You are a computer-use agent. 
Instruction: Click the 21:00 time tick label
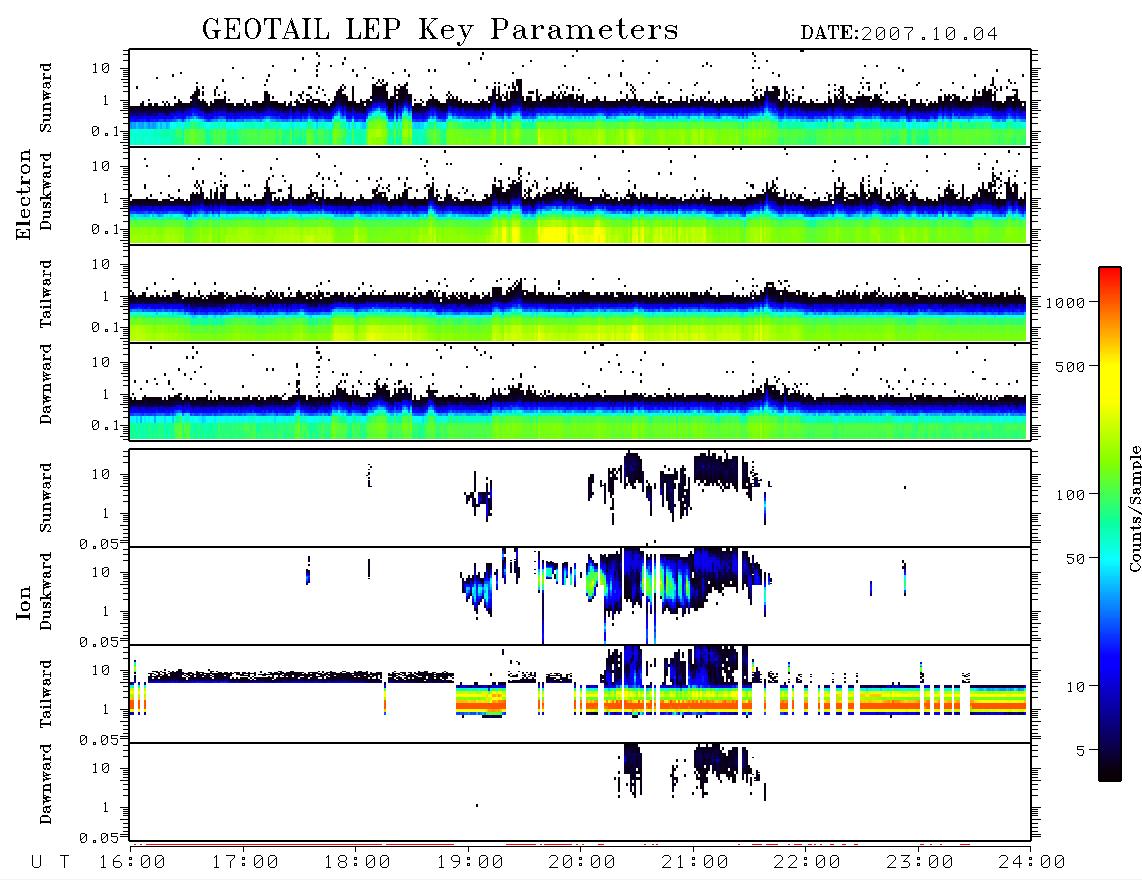click(695, 863)
